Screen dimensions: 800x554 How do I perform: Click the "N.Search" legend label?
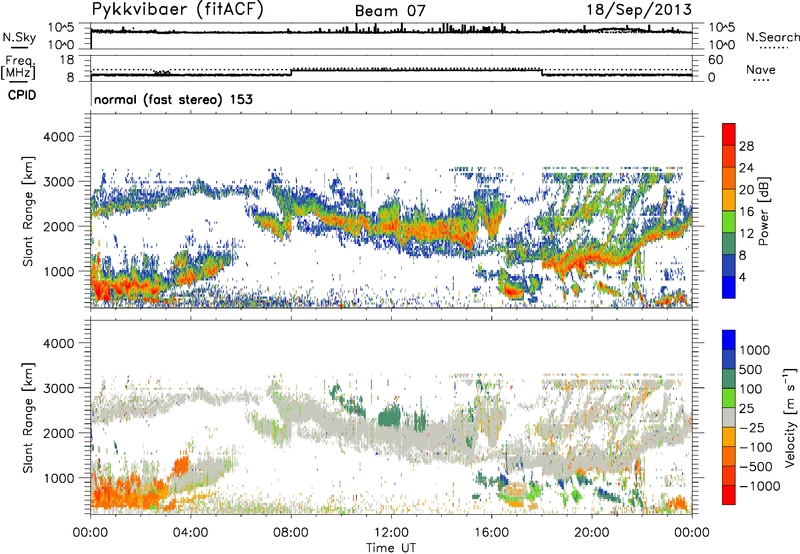[x=772, y=37]
